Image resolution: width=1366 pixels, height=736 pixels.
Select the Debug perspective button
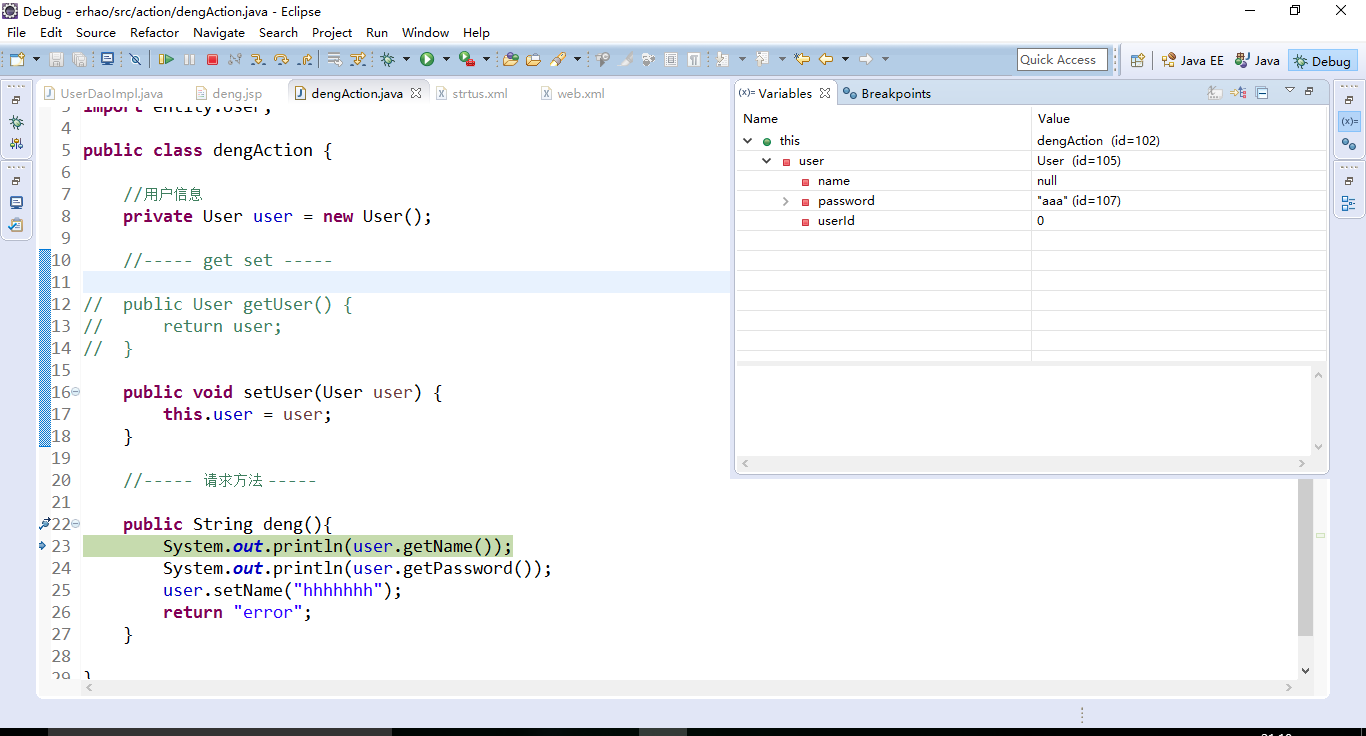pyautogui.click(x=1322, y=60)
